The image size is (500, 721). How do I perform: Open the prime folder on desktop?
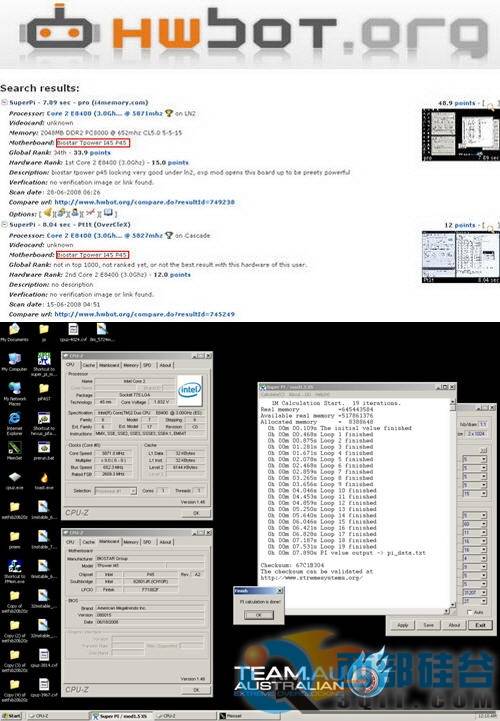[14, 539]
